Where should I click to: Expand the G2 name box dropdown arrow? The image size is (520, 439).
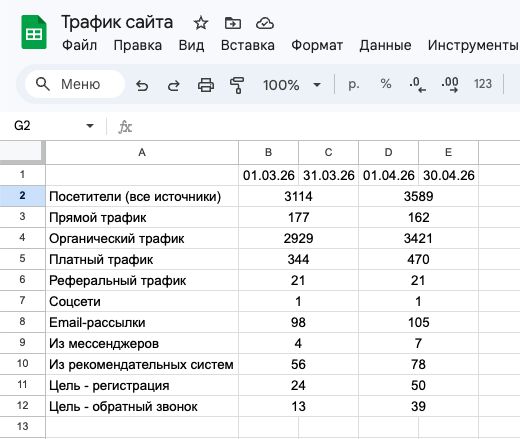click(x=90, y=126)
